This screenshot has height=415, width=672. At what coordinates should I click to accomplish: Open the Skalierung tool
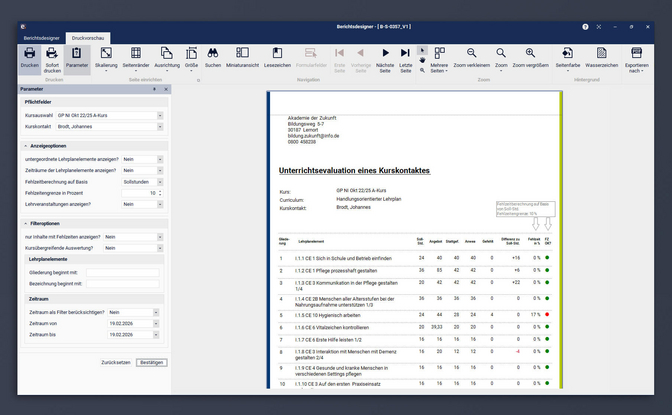click(x=106, y=58)
